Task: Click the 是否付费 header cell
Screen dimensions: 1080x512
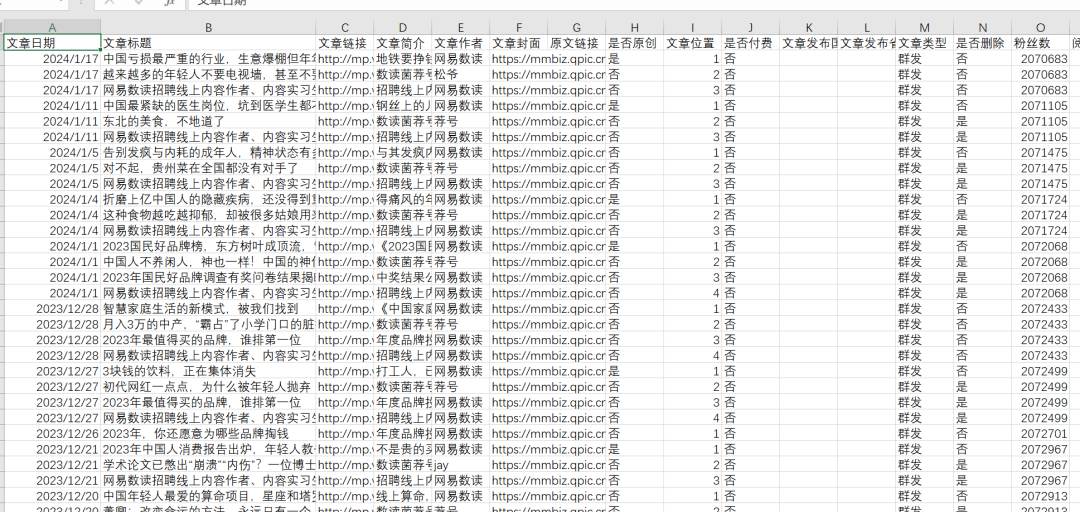Action: point(750,43)
